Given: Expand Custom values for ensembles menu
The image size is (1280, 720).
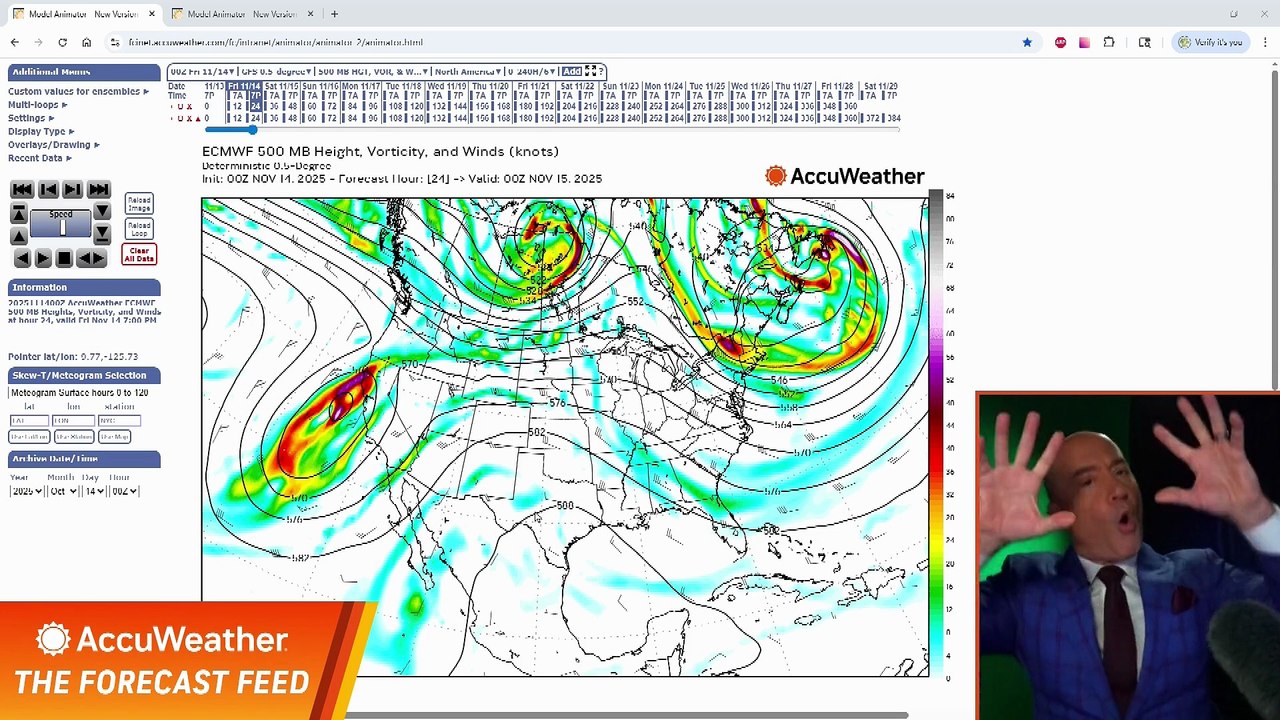Looking at the screenshot, I should point(78,91).
